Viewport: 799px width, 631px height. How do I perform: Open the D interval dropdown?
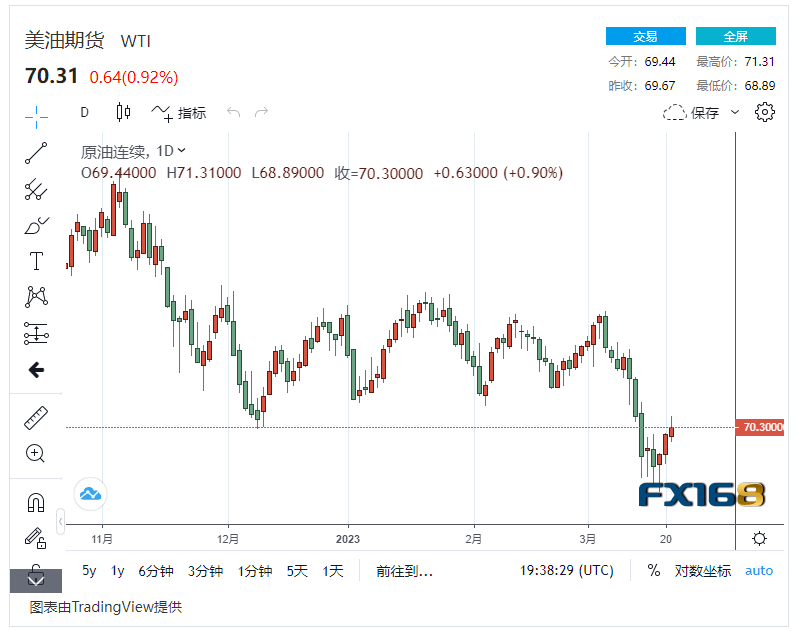(85, 113)
